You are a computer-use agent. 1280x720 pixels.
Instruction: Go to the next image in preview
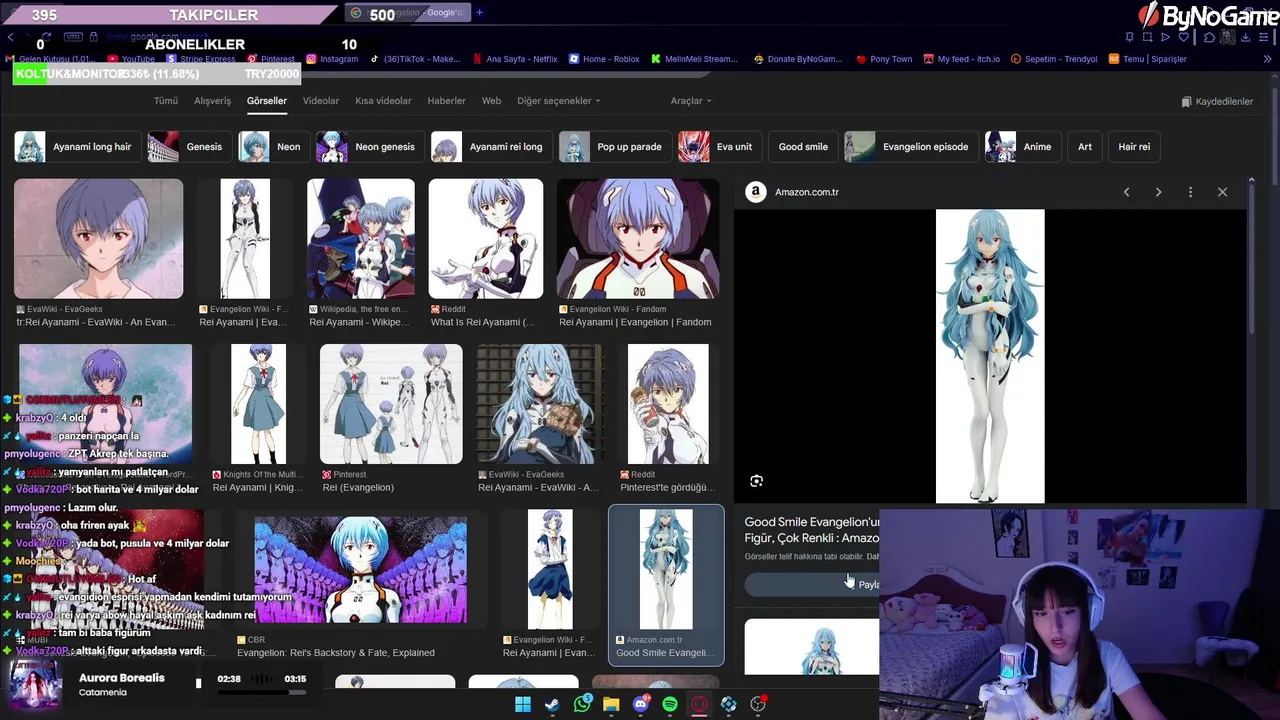tap(1158, 192)
